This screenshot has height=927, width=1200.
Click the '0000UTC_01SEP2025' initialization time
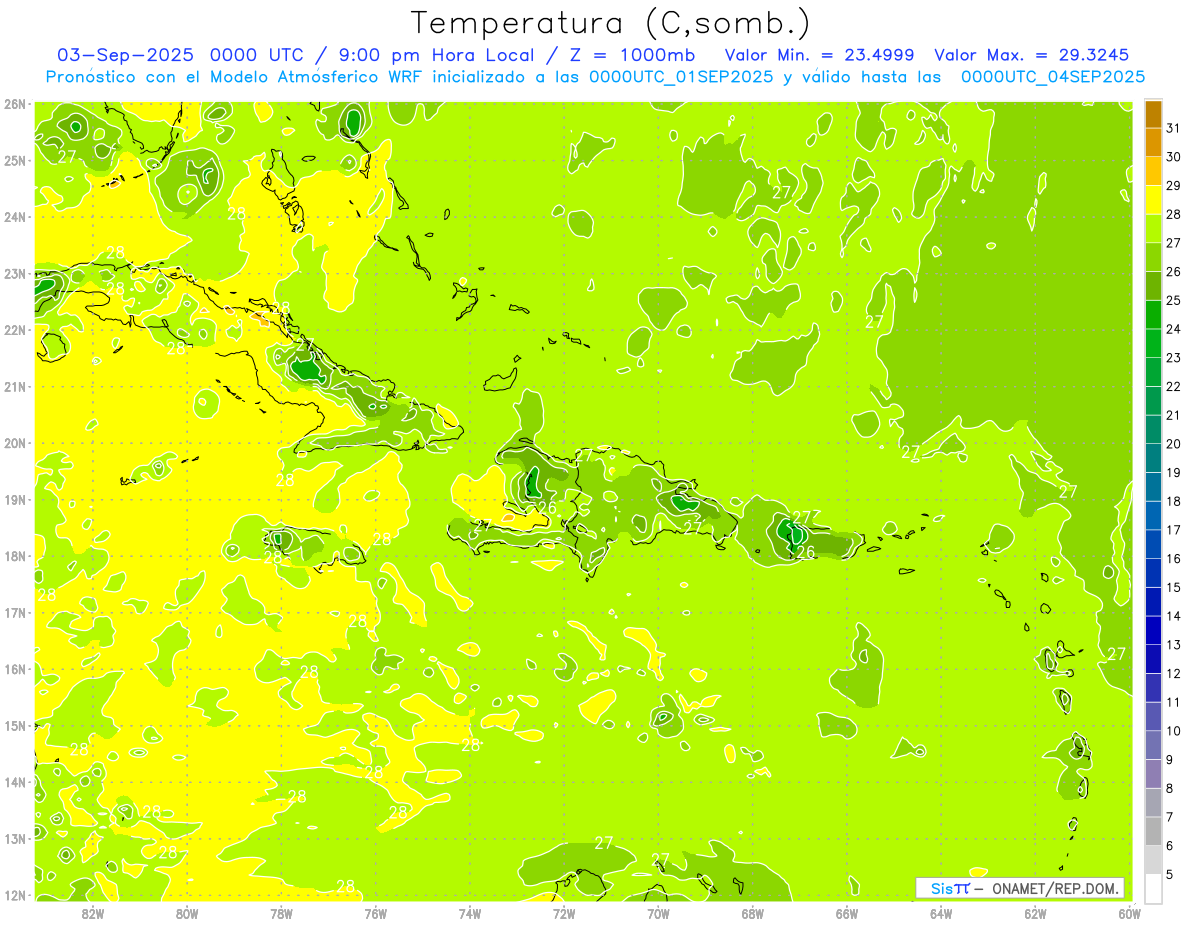(681, 77)
